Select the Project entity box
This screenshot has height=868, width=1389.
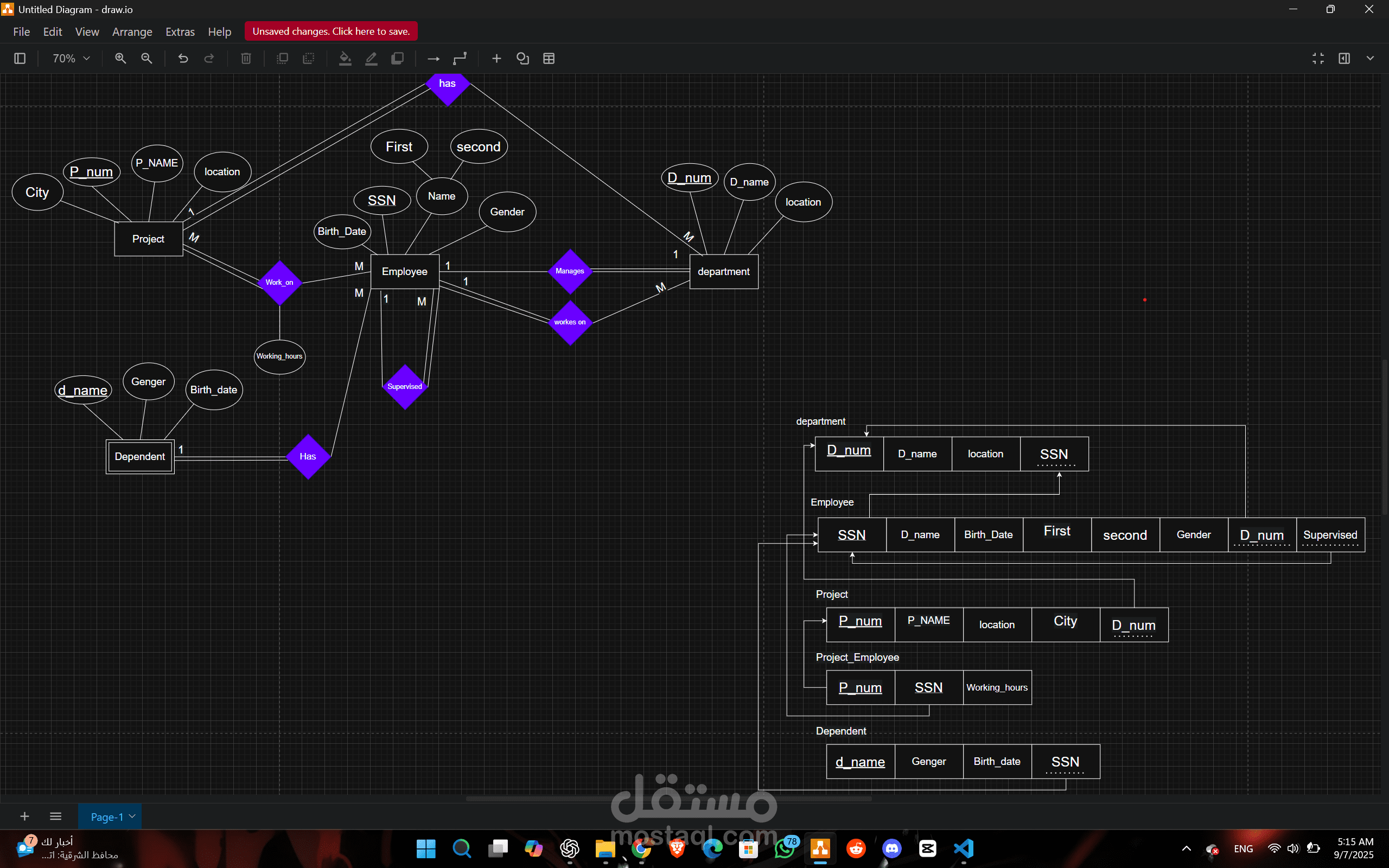pos(149,239)
